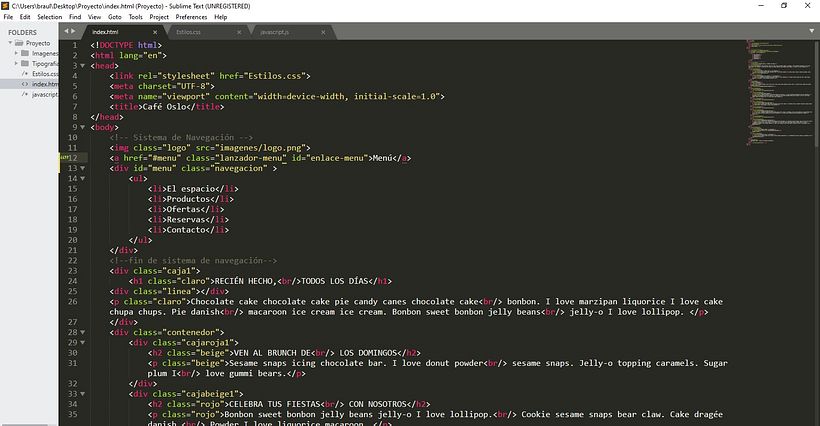Click the bookmarked line number 12

tap(72, 158)
